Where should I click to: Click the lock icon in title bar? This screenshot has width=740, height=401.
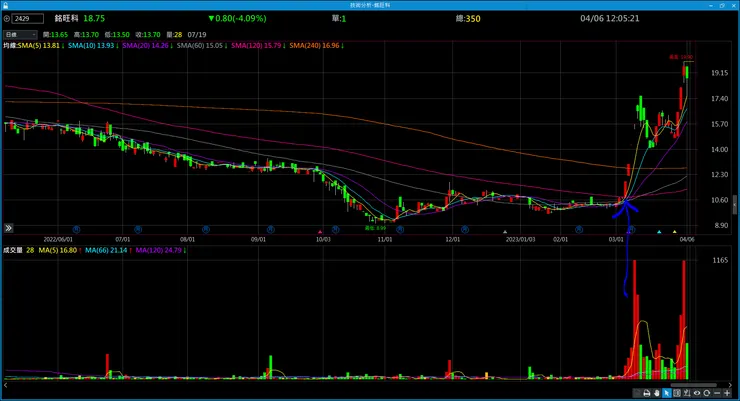pos(5,5)
